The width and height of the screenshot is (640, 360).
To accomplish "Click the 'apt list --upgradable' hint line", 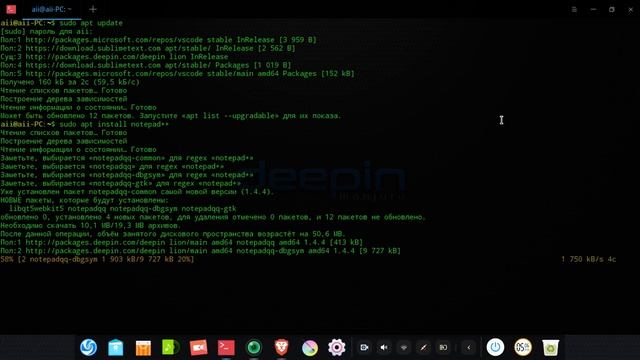I will [171, 116].
